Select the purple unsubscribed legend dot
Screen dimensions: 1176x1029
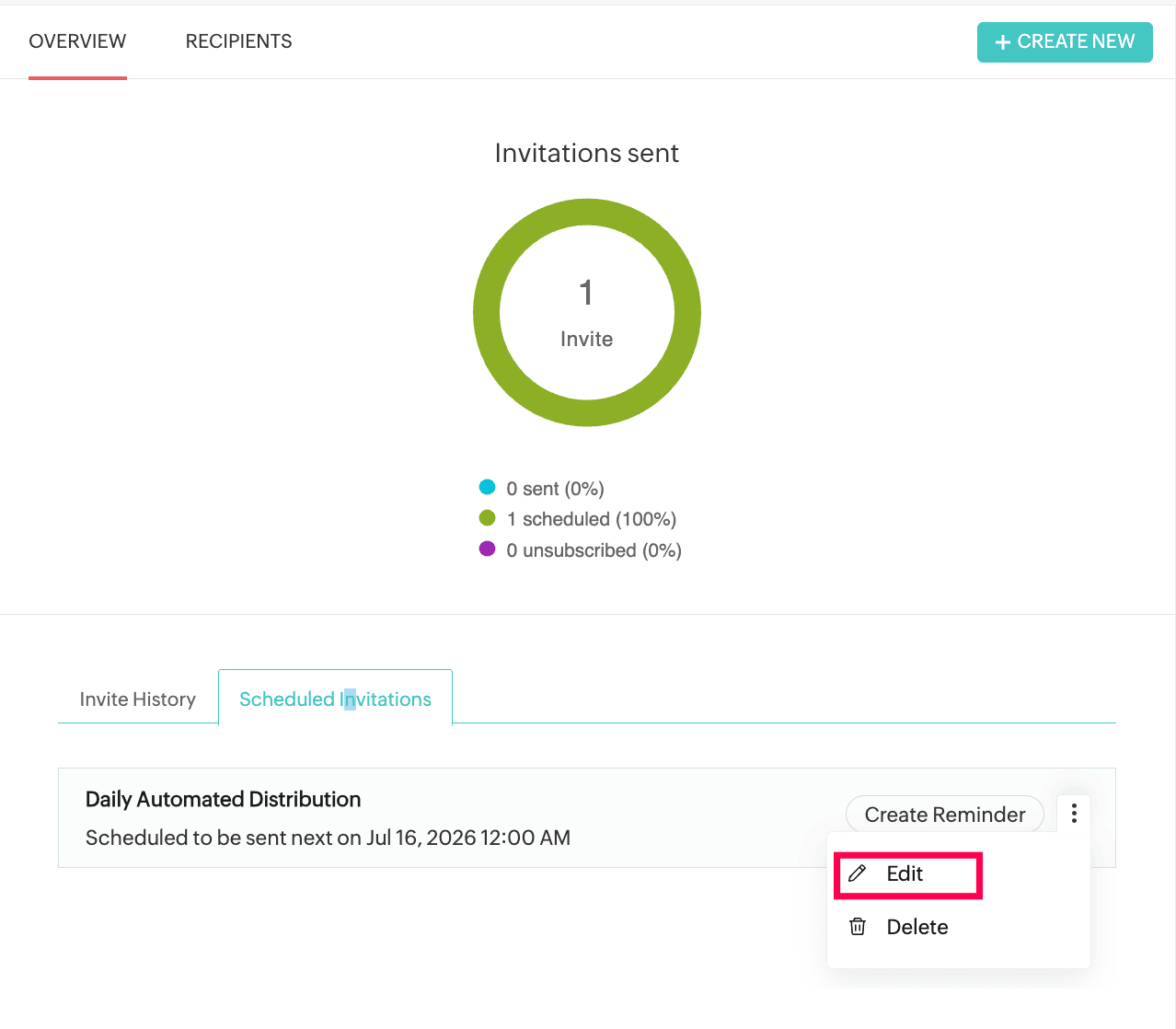click(x=487, y=549)
